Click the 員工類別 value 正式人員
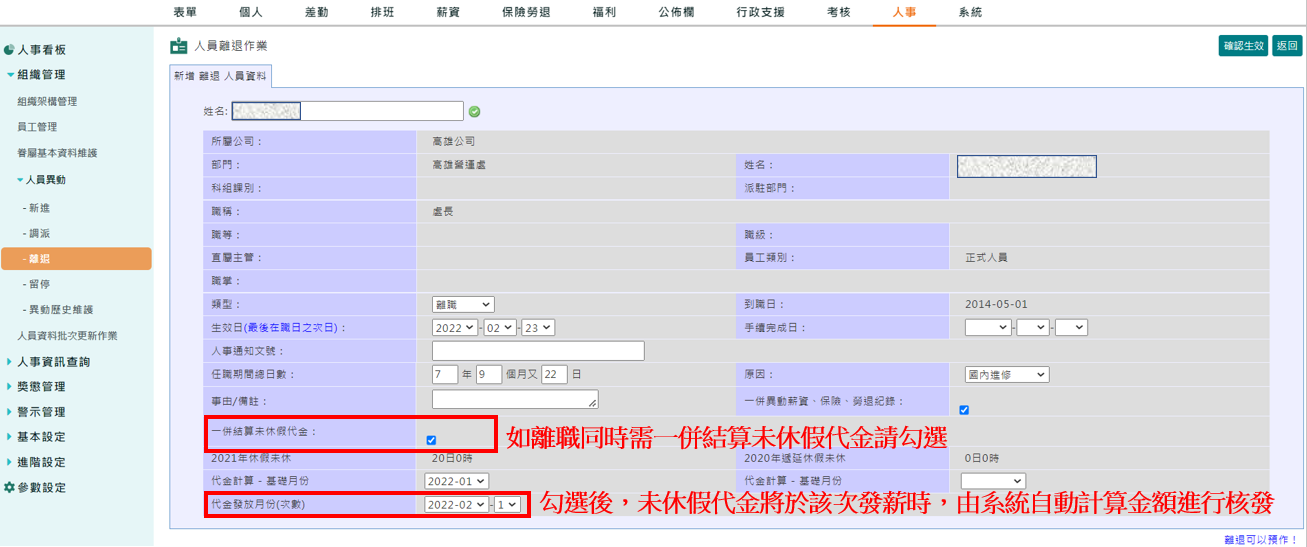 click(986, 257)
